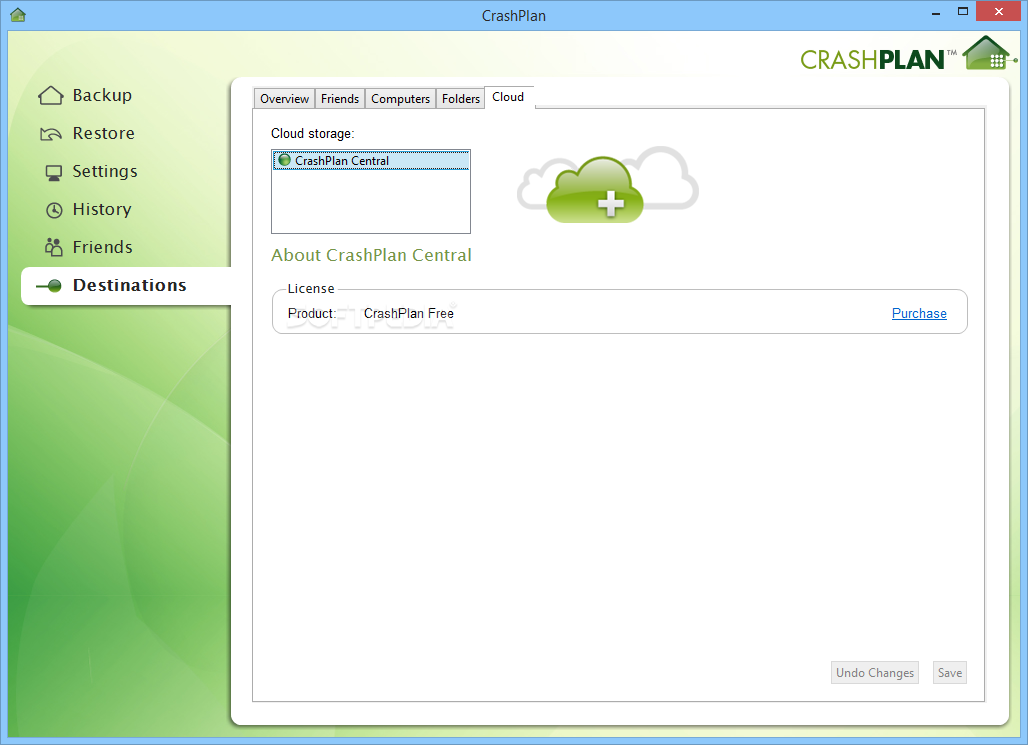Click the Undo Changes button
Screen dimensions: 1028x745
pyautogui.click(x=875, y=673)
